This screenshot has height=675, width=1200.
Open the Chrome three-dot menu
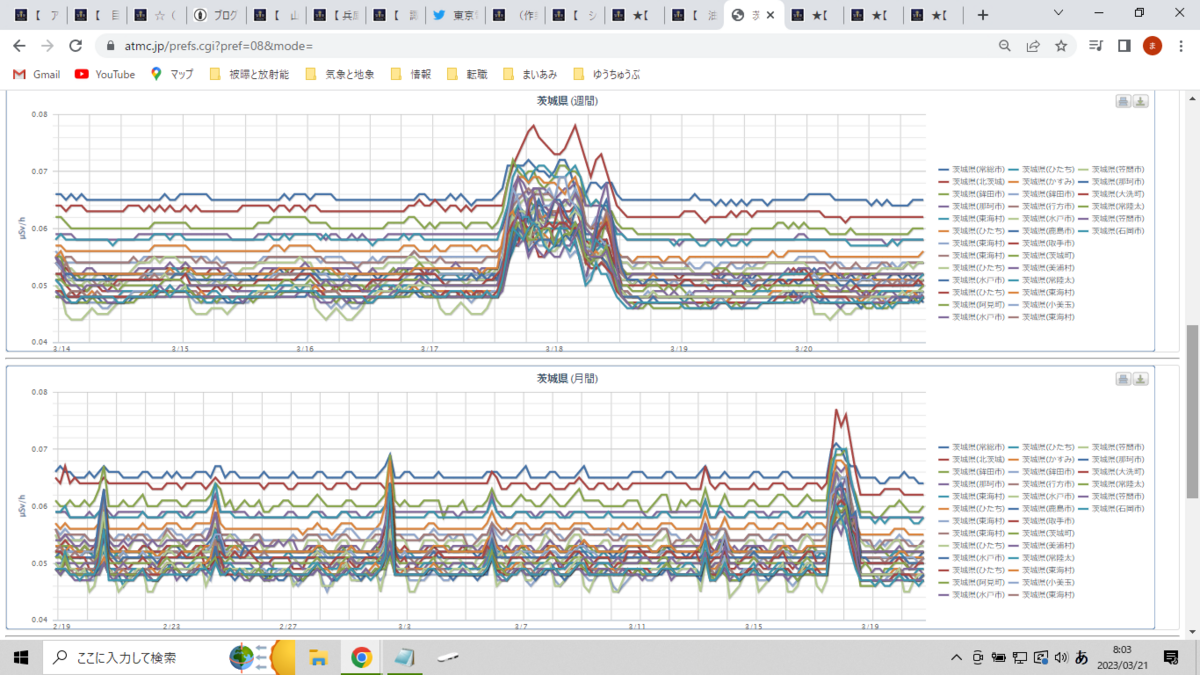coord(1181,46)
